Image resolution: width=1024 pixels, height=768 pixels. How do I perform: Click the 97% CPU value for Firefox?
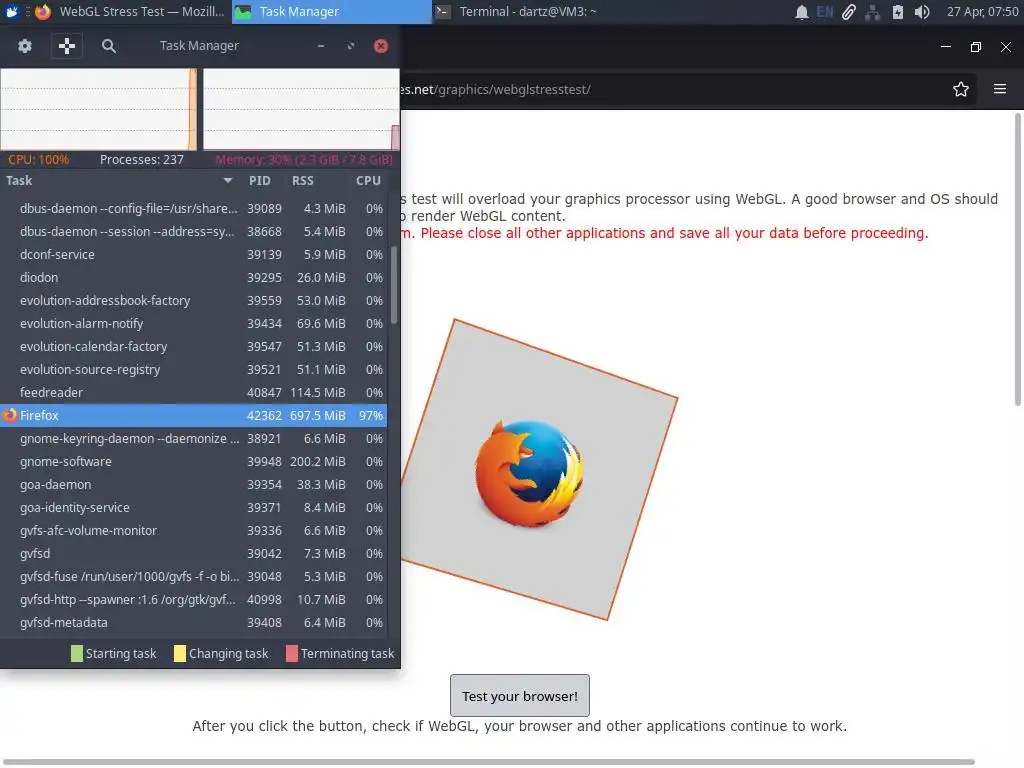tap(371, 415)
